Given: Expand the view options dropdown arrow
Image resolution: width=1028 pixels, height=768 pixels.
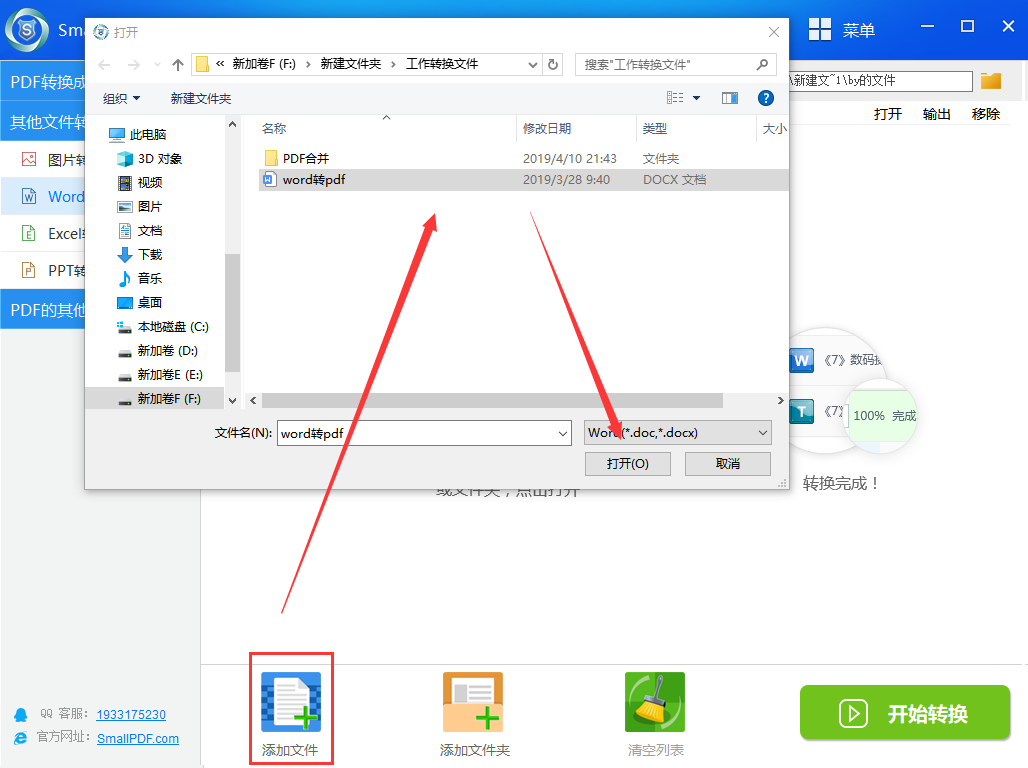Looking at the screenshot, I should [x=697, y=98].
